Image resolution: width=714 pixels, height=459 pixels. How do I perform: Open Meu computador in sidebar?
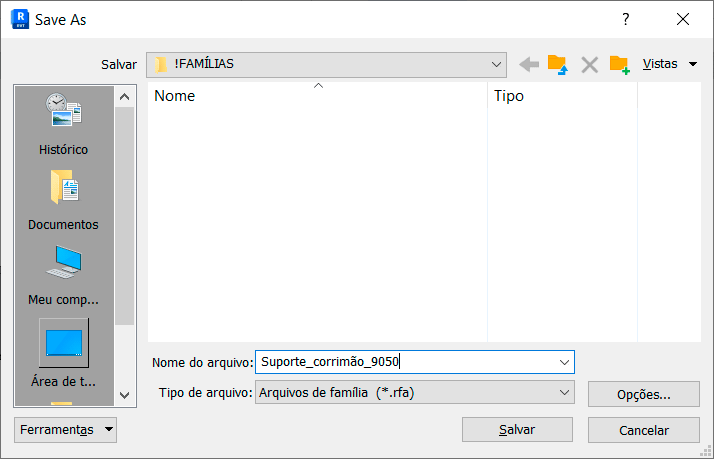pyautogui.click(x=64, y=274)
